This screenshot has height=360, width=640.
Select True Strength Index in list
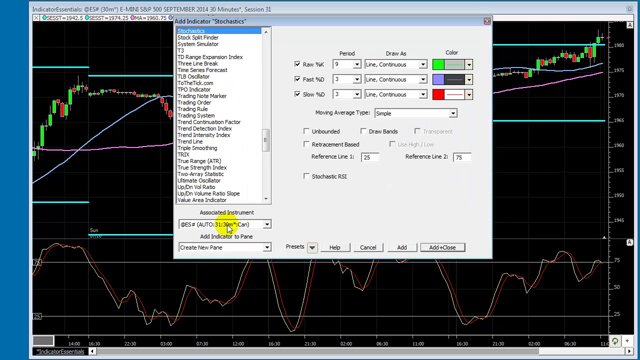202,168
